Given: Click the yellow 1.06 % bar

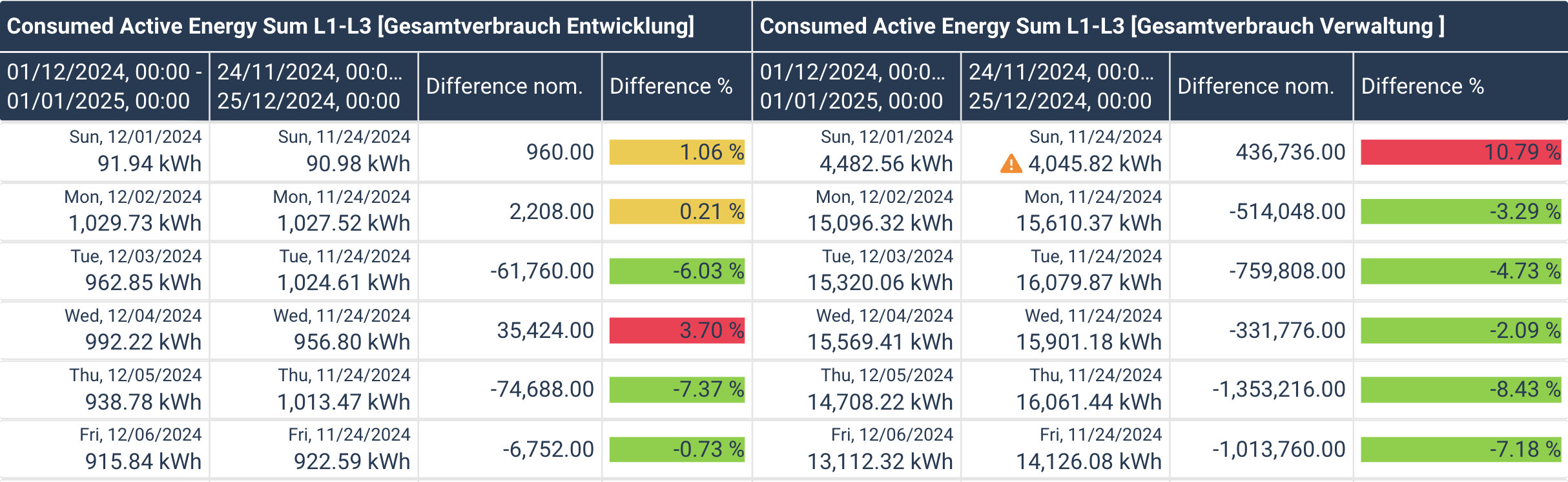Looking at the screenshot, I should pyautogui.click(x=677, y=152).
